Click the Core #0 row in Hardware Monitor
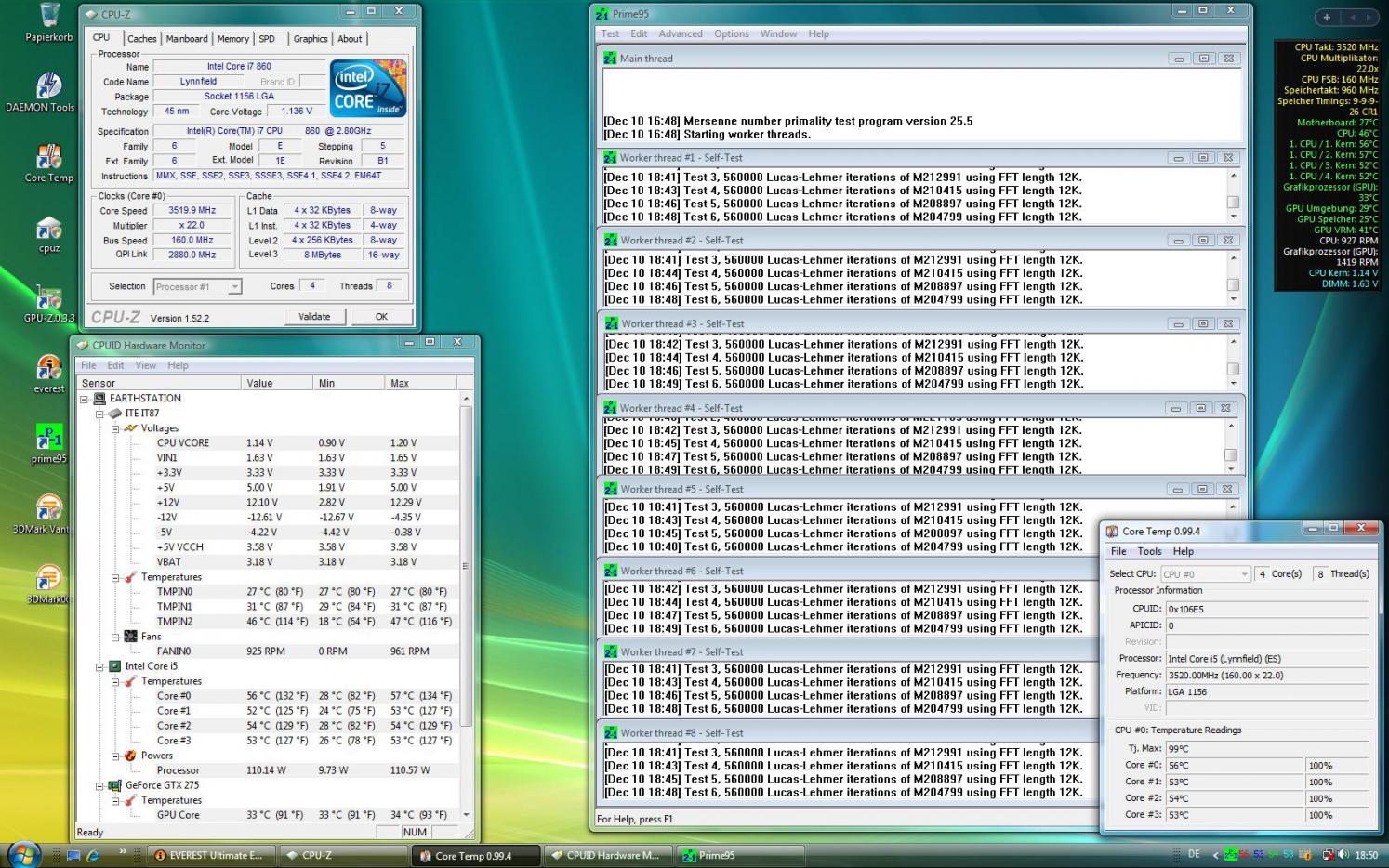The image size is (1389, 868). pos(270,696)
